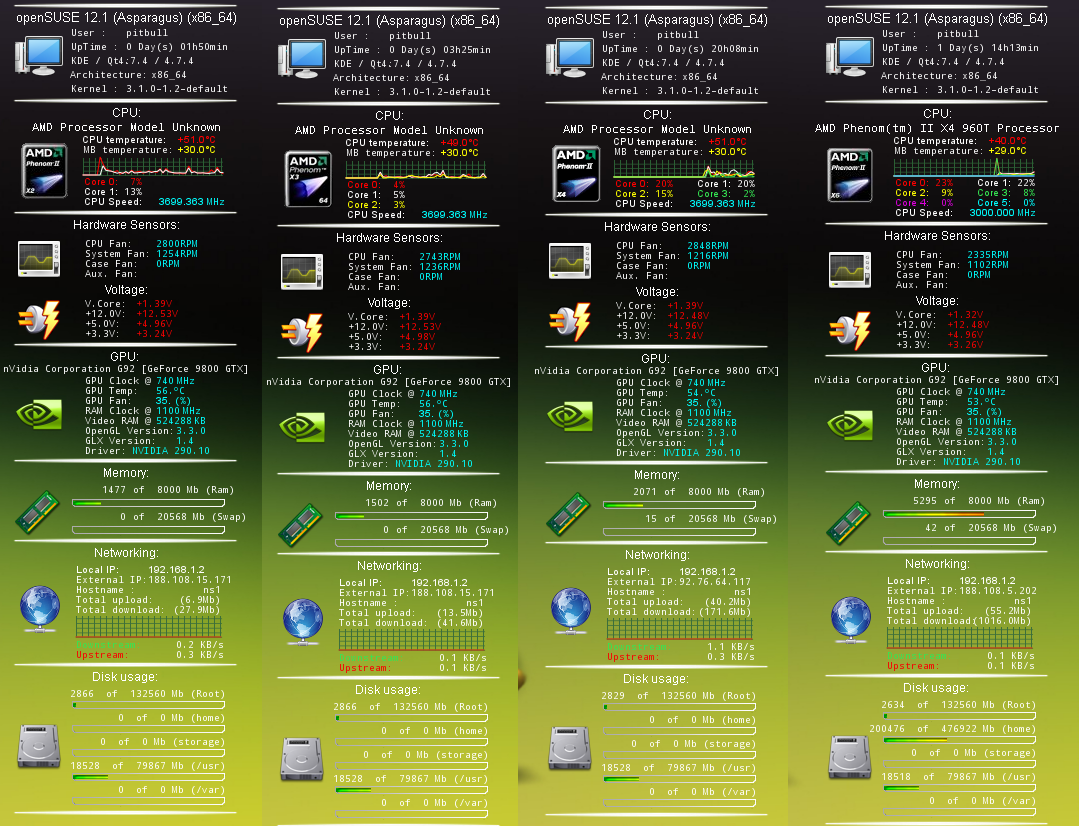Click voltage plug icon in 01h50min uptime panel
The image size is (1080, 826).
tap(39, 319)
